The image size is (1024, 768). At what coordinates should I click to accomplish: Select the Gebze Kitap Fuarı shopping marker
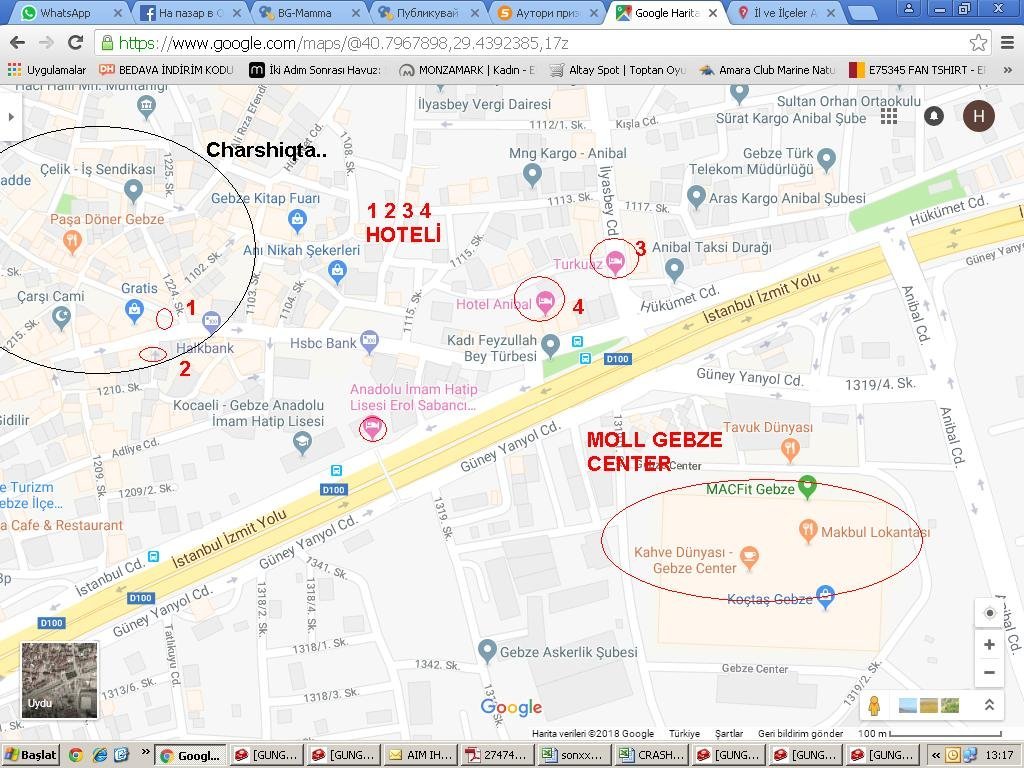[297, 221]
